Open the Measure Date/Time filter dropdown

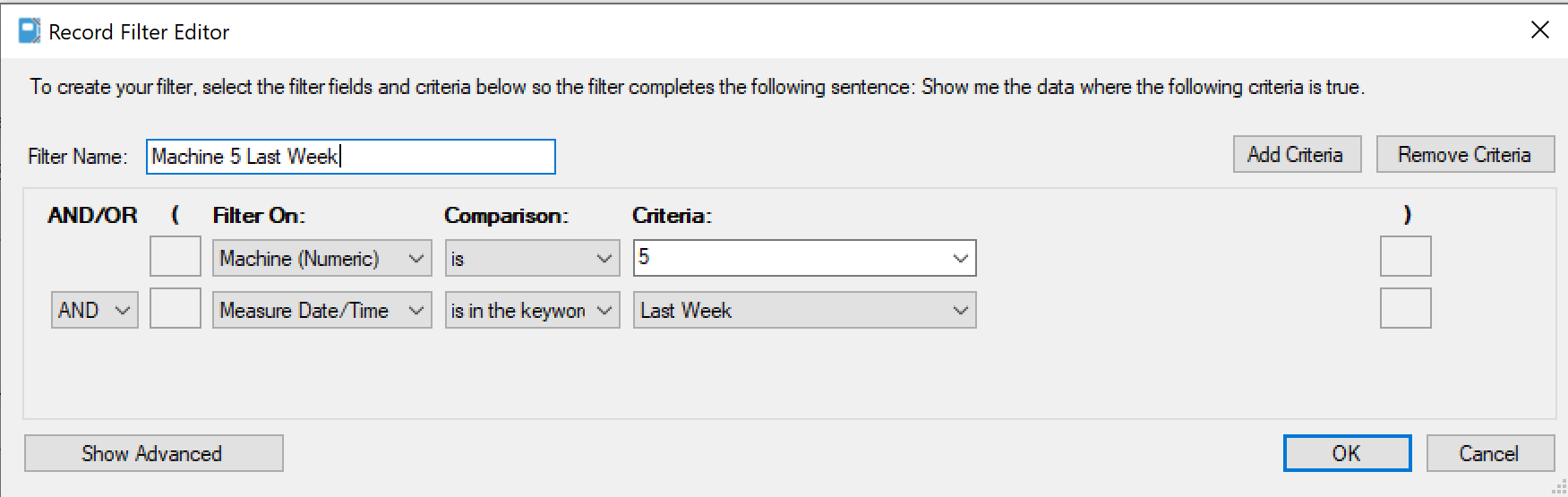click(321, 311)
